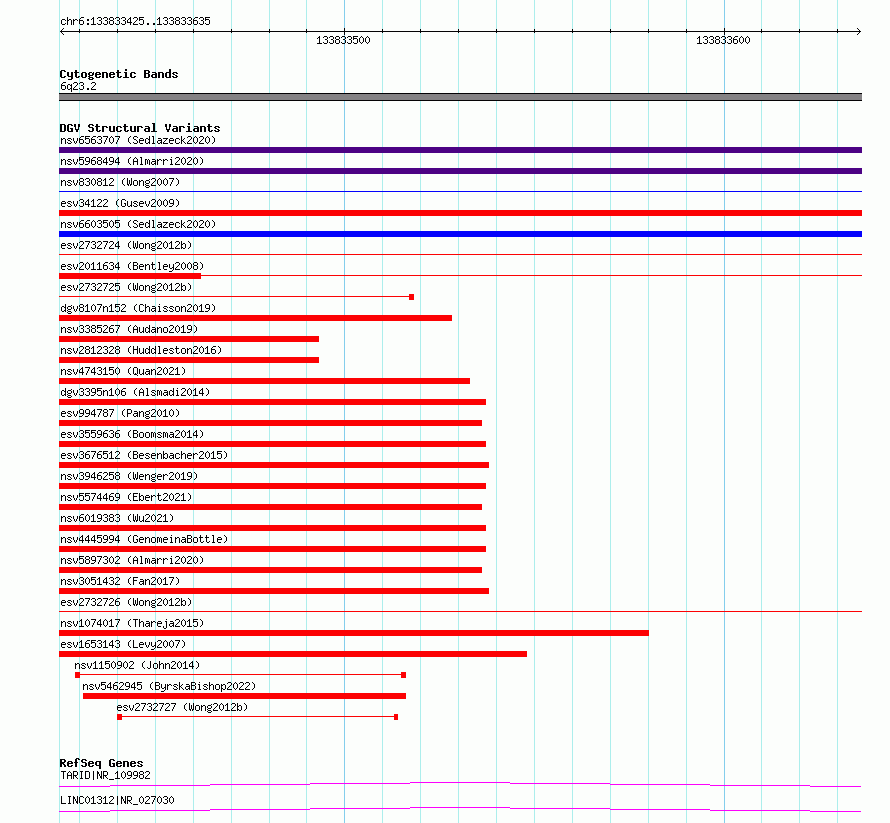Click the red bar under nsv1074017

[354, 633]
